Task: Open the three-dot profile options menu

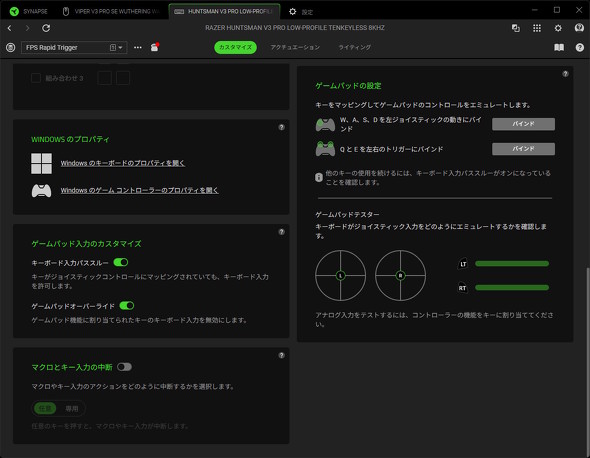Action: click(138, 47)
